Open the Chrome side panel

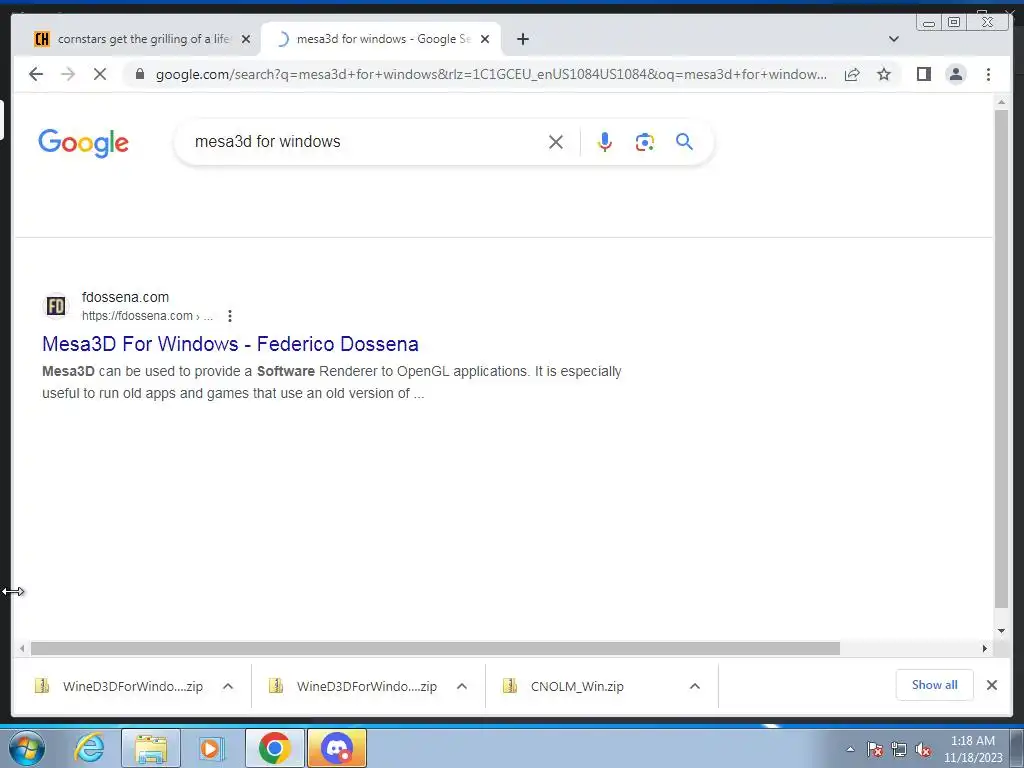tap(923, 74)
